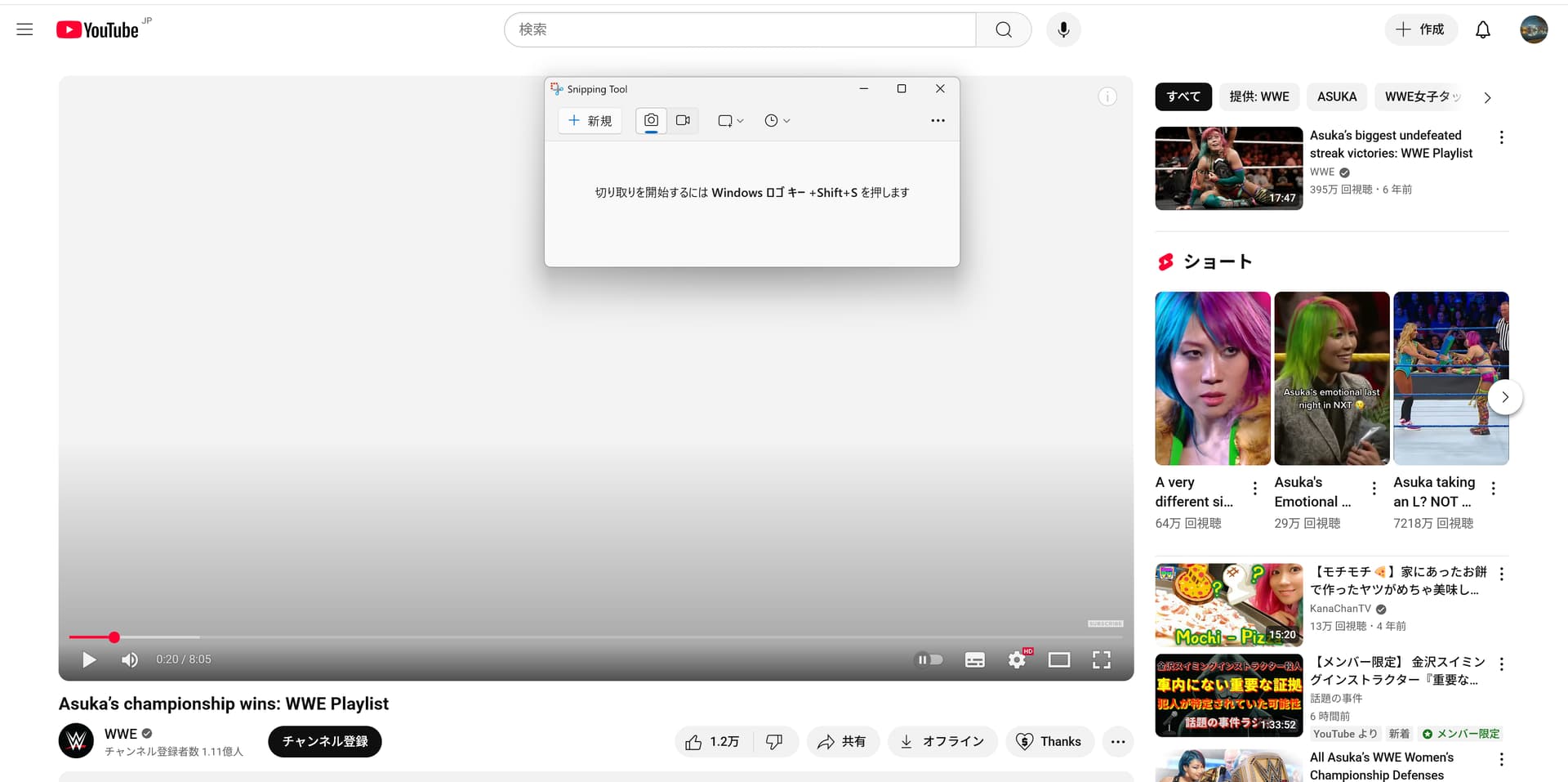Open the WWE channel avatar

[x=76, y=740]
